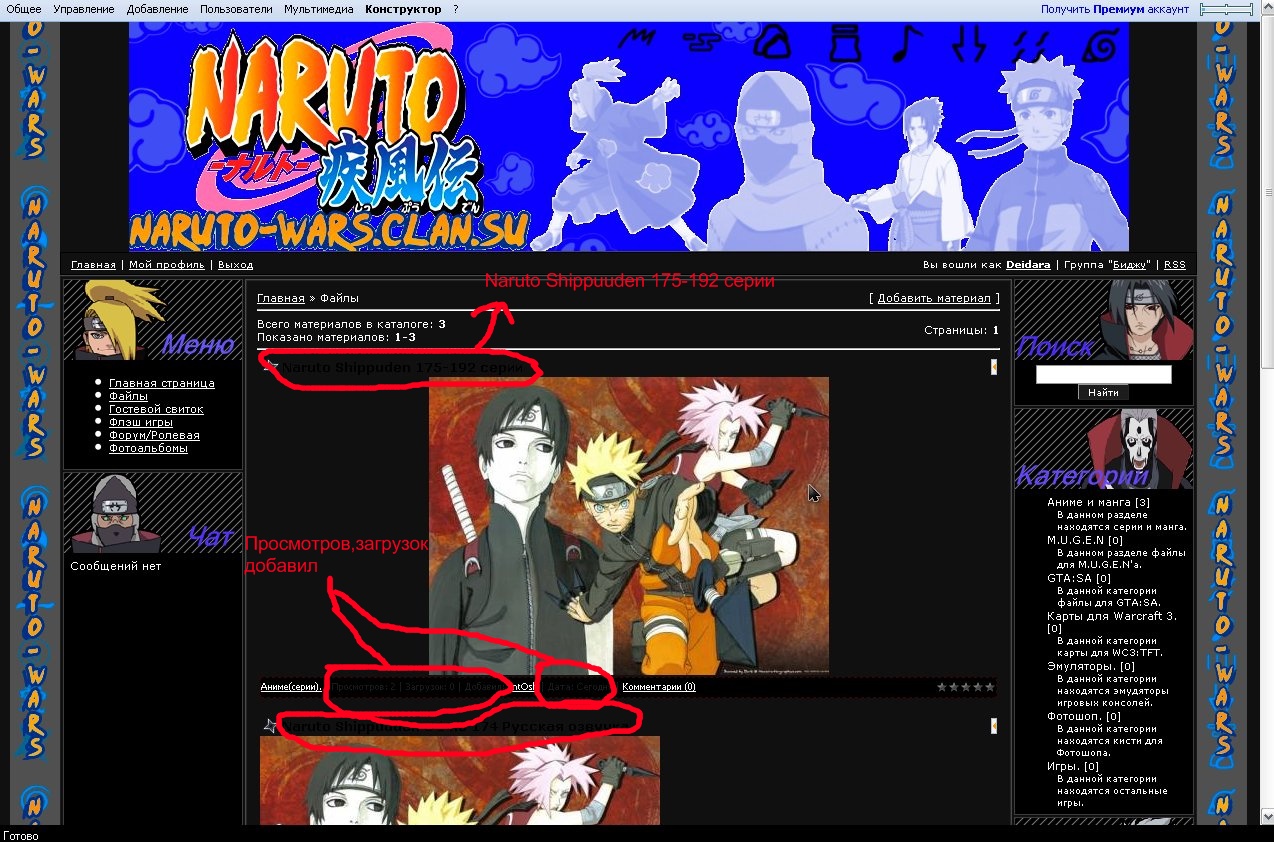Click the search input field
This screenshot has width=1274, height=842.
(x=1103, y=374)
